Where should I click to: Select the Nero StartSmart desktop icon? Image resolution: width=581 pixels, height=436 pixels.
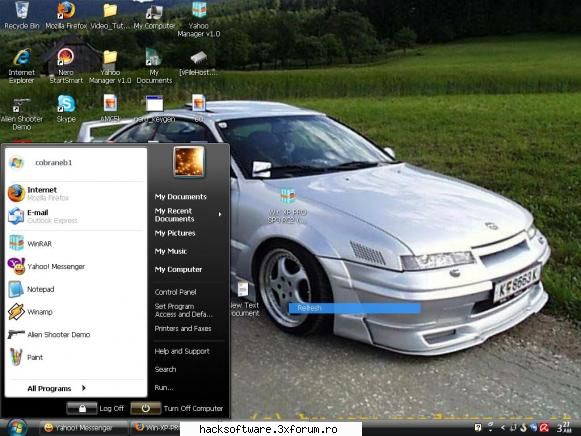[66, 66]
